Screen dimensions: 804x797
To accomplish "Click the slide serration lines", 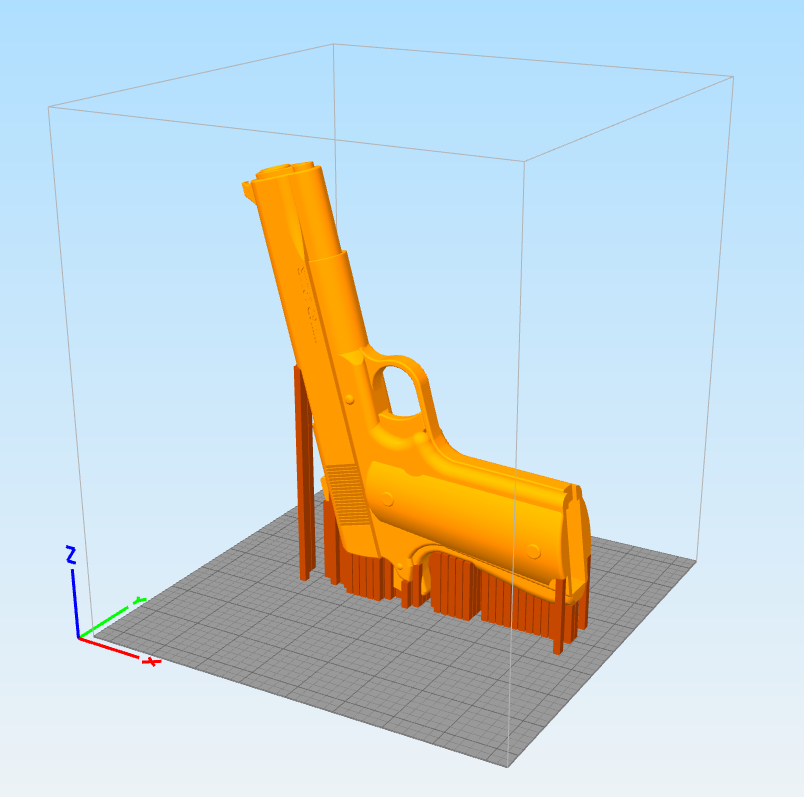I will tap(347, 495).
